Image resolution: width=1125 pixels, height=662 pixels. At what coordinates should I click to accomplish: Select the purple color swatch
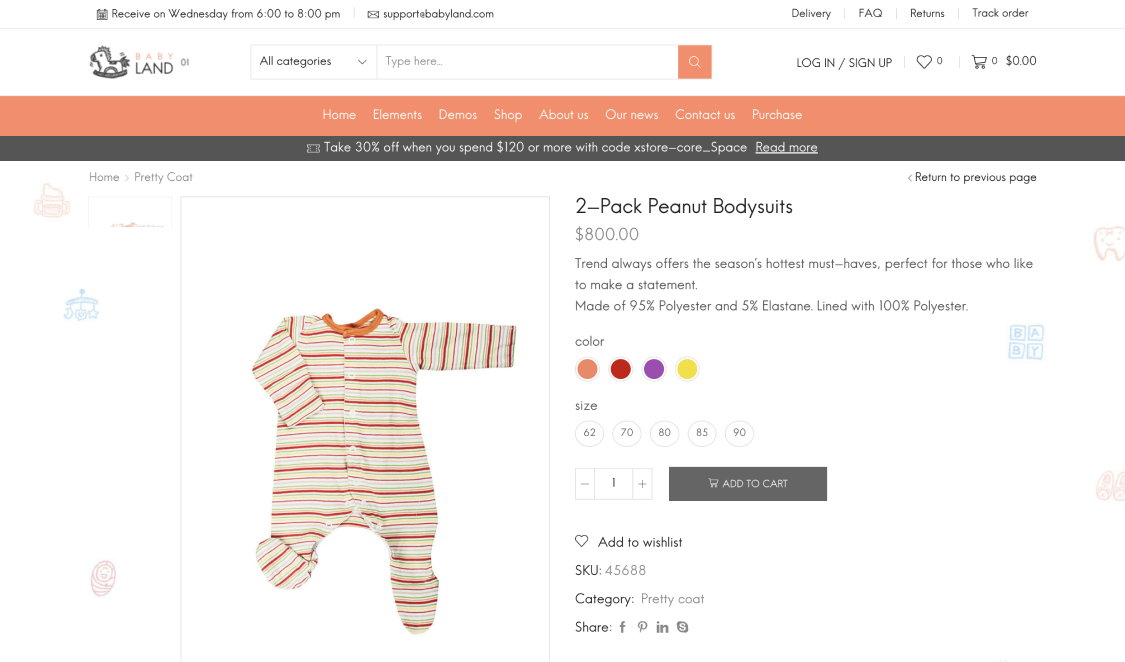654,369
